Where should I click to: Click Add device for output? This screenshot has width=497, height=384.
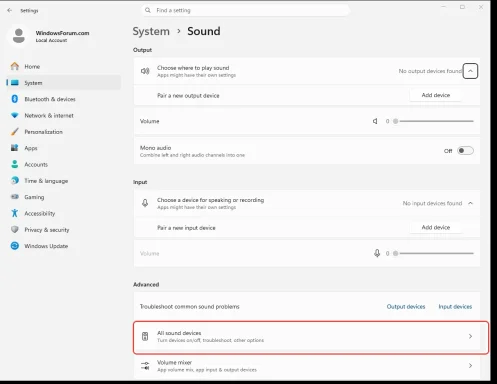(436, 95)
